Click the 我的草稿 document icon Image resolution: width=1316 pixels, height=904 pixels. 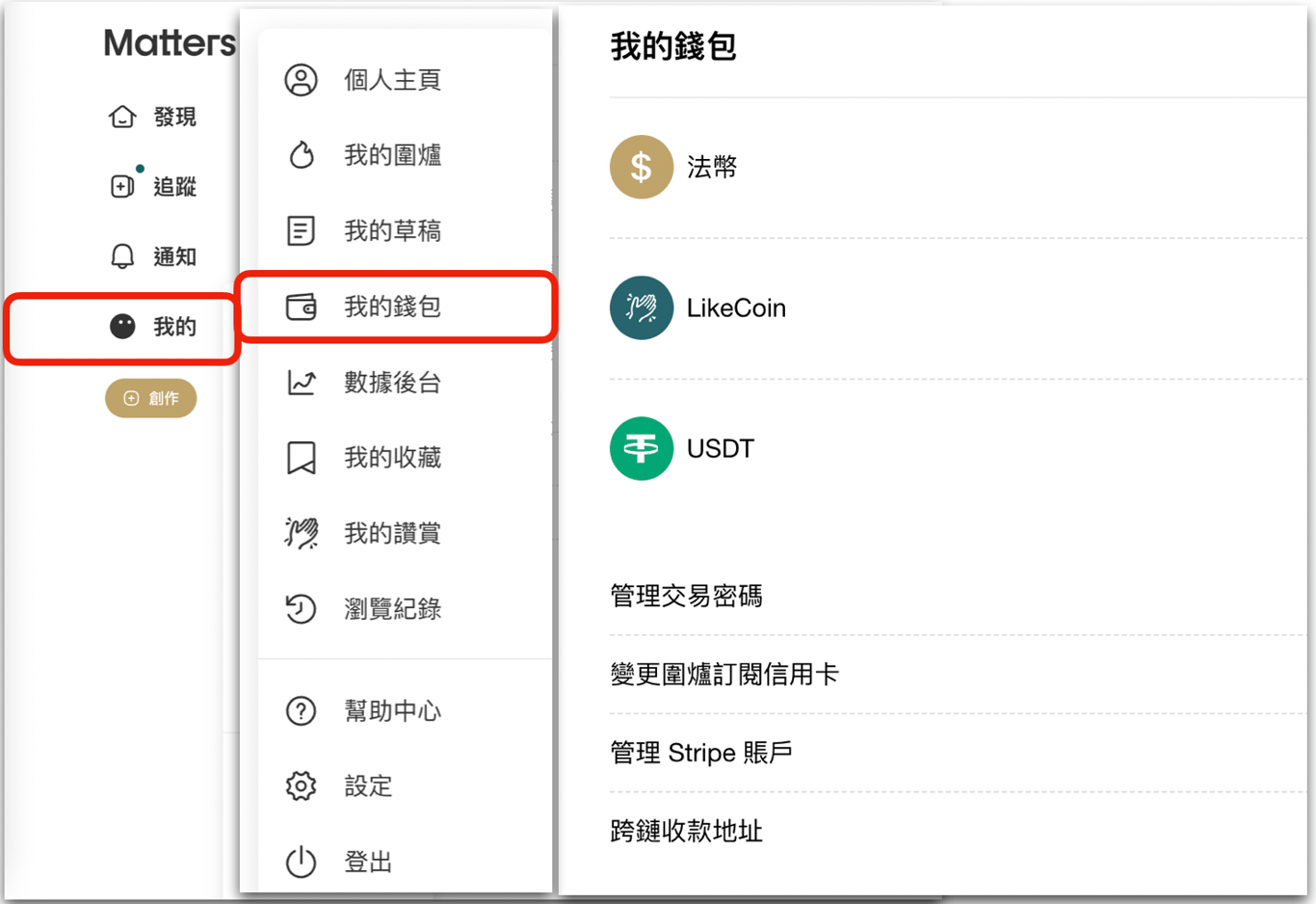[301, 231]
